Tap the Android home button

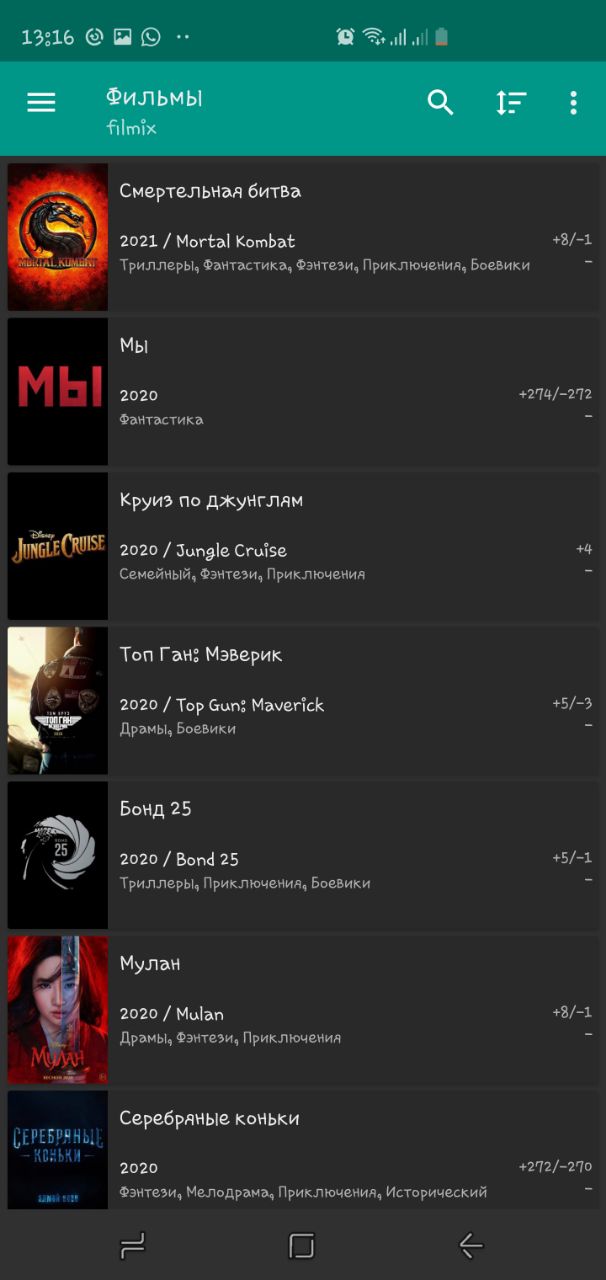point(302,1245)
